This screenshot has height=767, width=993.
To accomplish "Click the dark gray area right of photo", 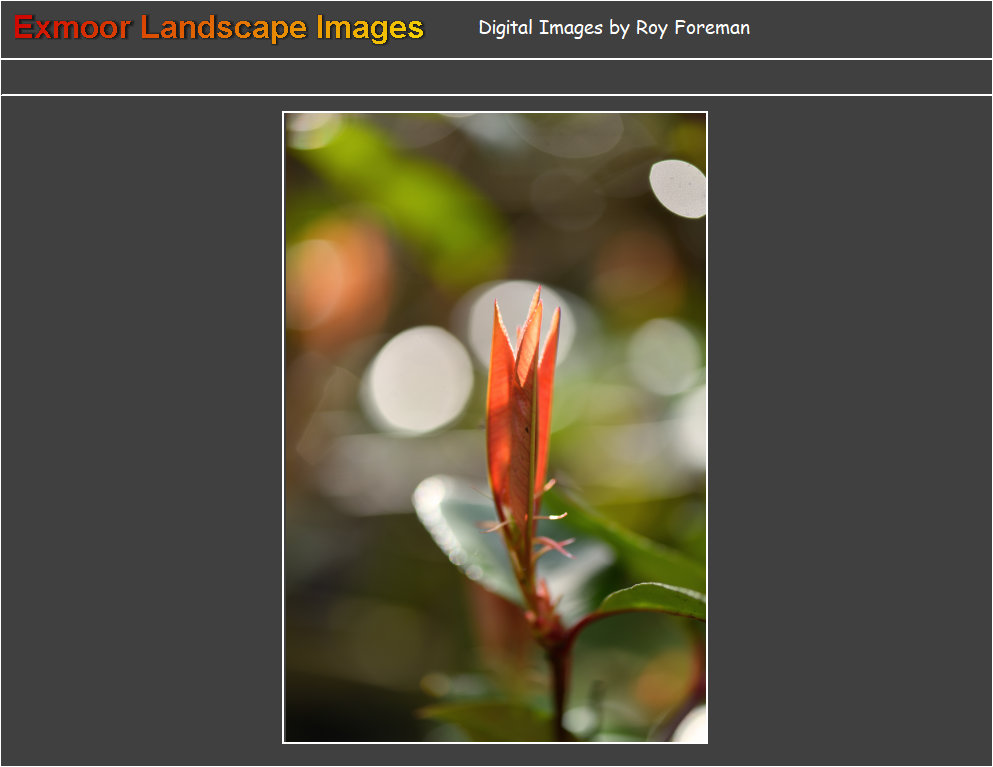I will pyautogui.click(x=850, y=430).
